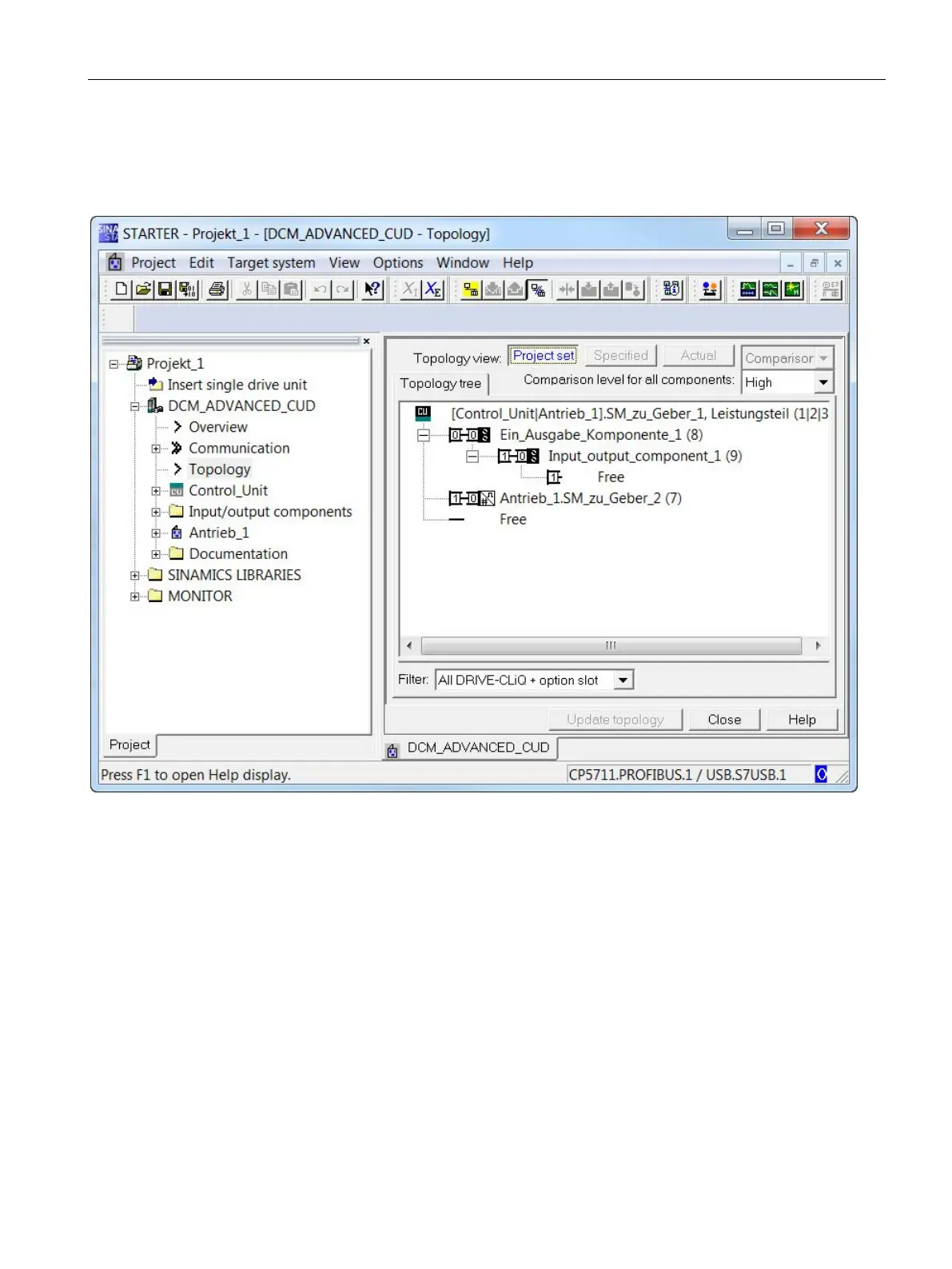Click the New project toolbar icon
This screenshot has width=952, height=1269.
tap(121, 289)
